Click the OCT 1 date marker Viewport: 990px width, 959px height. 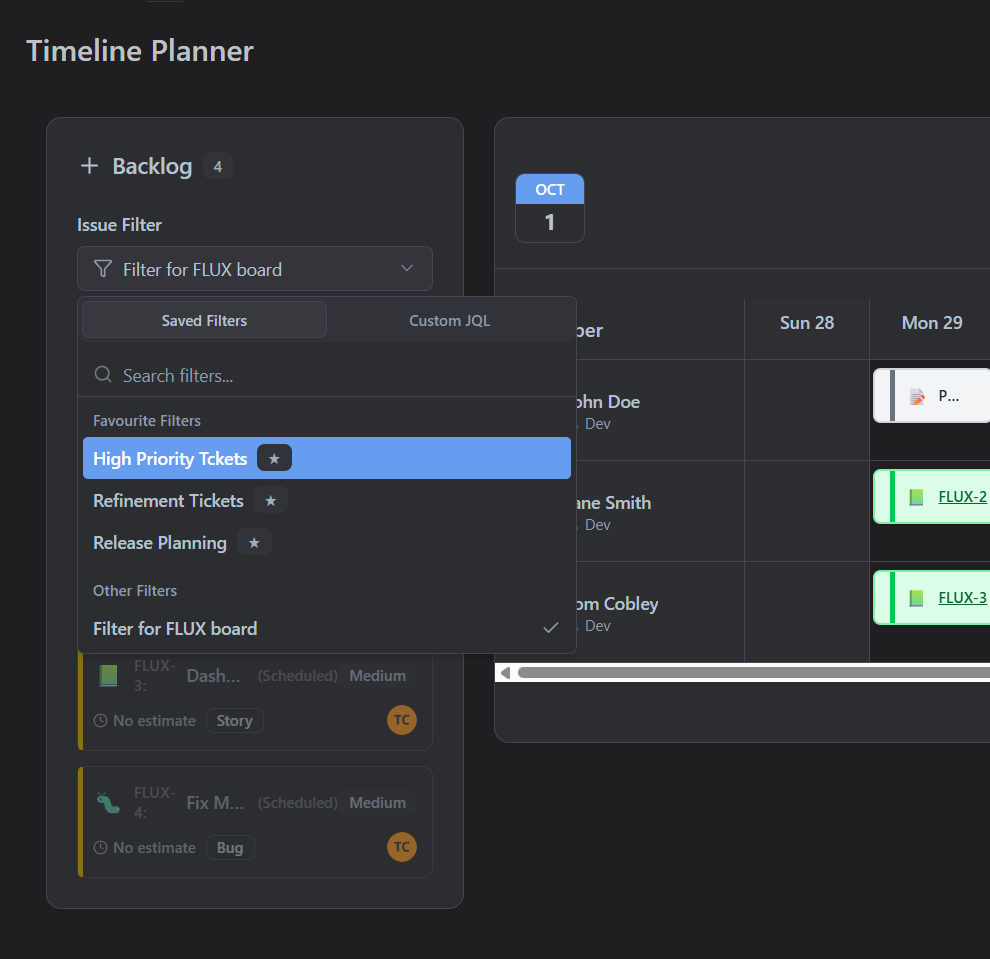549,208
